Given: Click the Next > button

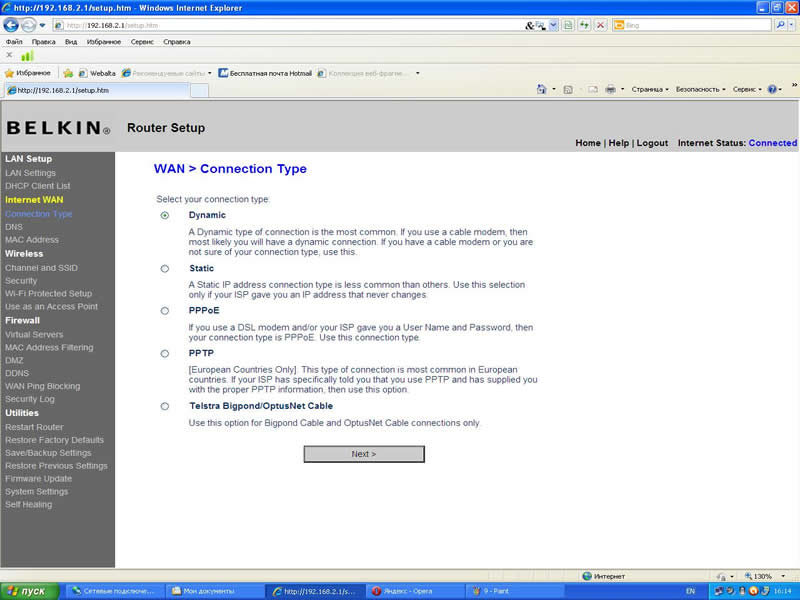Looking at the screenshot, I should tap(364, 454).
